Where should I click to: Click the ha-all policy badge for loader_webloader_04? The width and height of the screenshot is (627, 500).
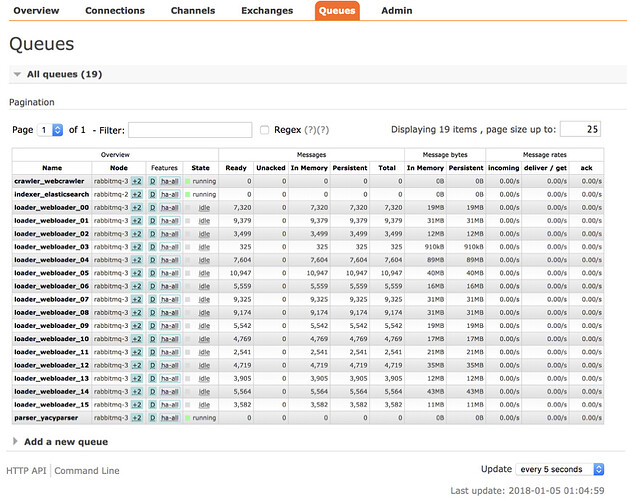click(x=170, y=260)
